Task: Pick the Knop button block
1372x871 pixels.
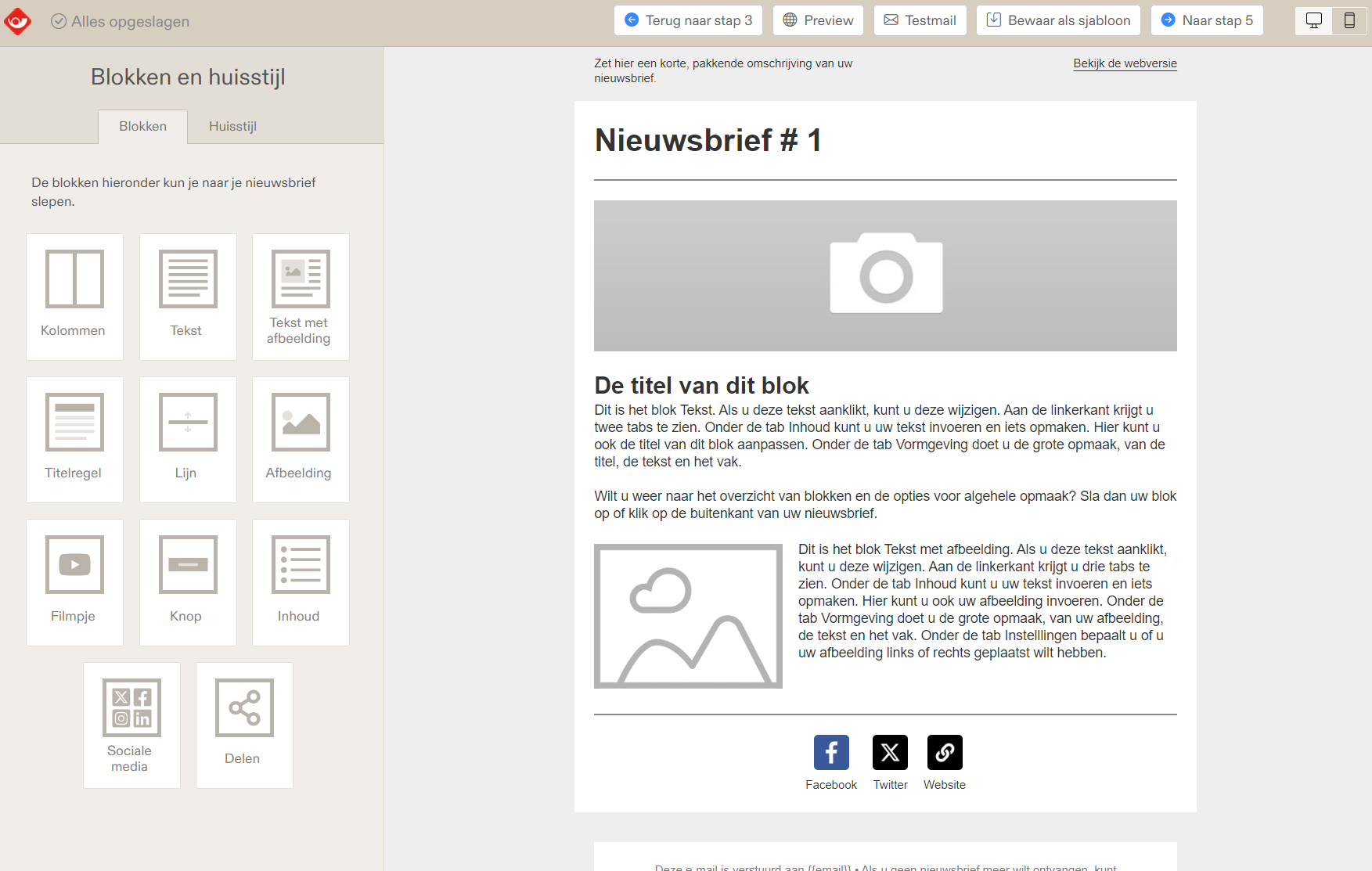Action: tap(188, 582)
